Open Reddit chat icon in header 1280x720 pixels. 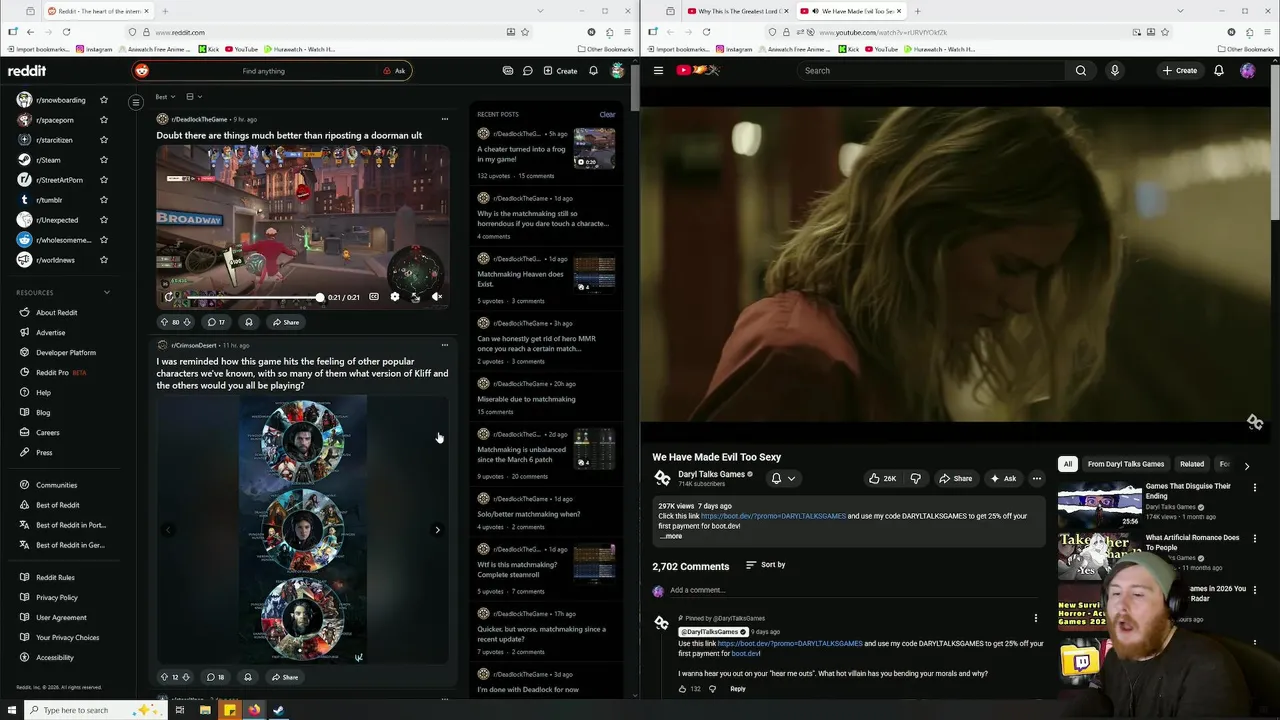pos(527,71)
